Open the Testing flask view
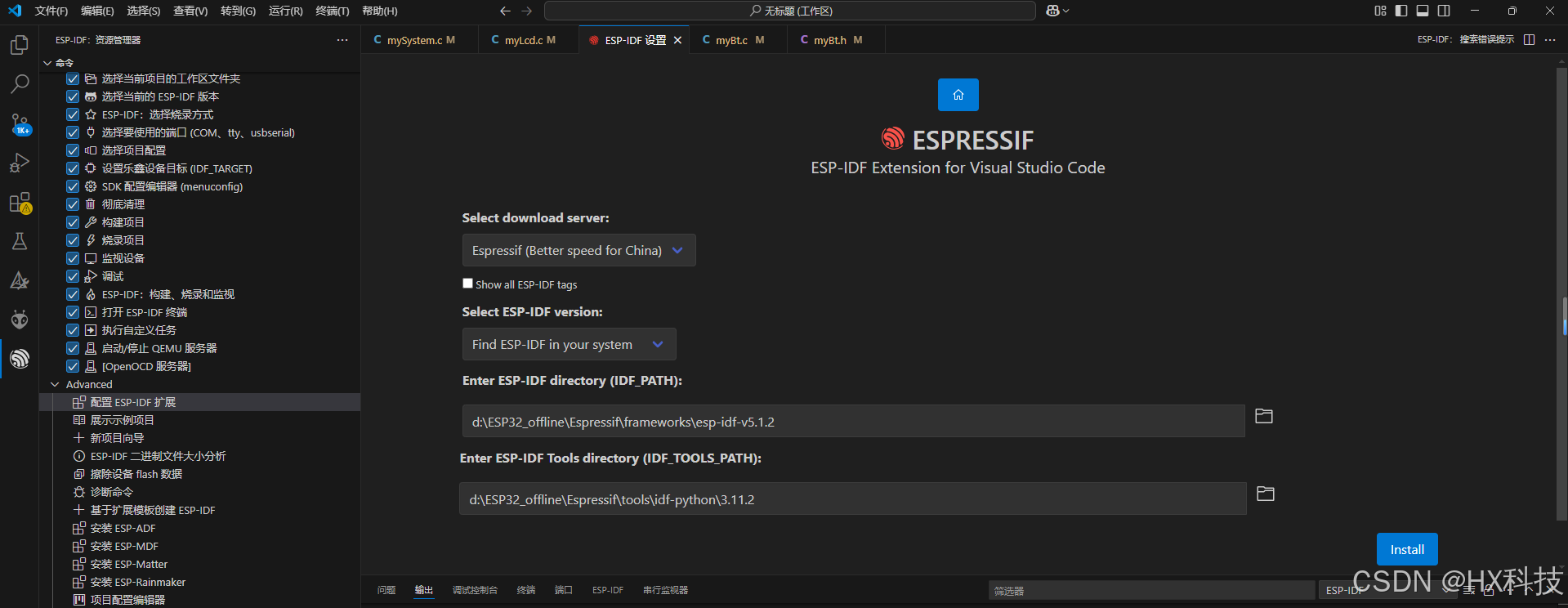 20,241
